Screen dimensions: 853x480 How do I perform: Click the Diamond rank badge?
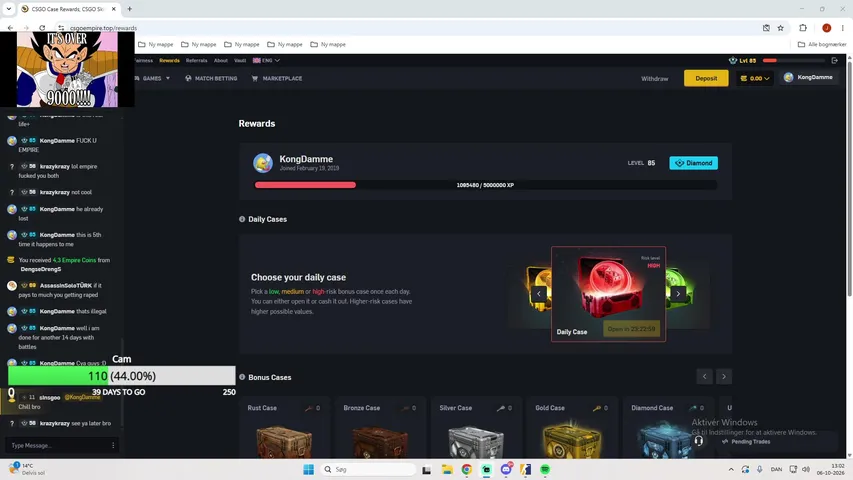[694, 163]
